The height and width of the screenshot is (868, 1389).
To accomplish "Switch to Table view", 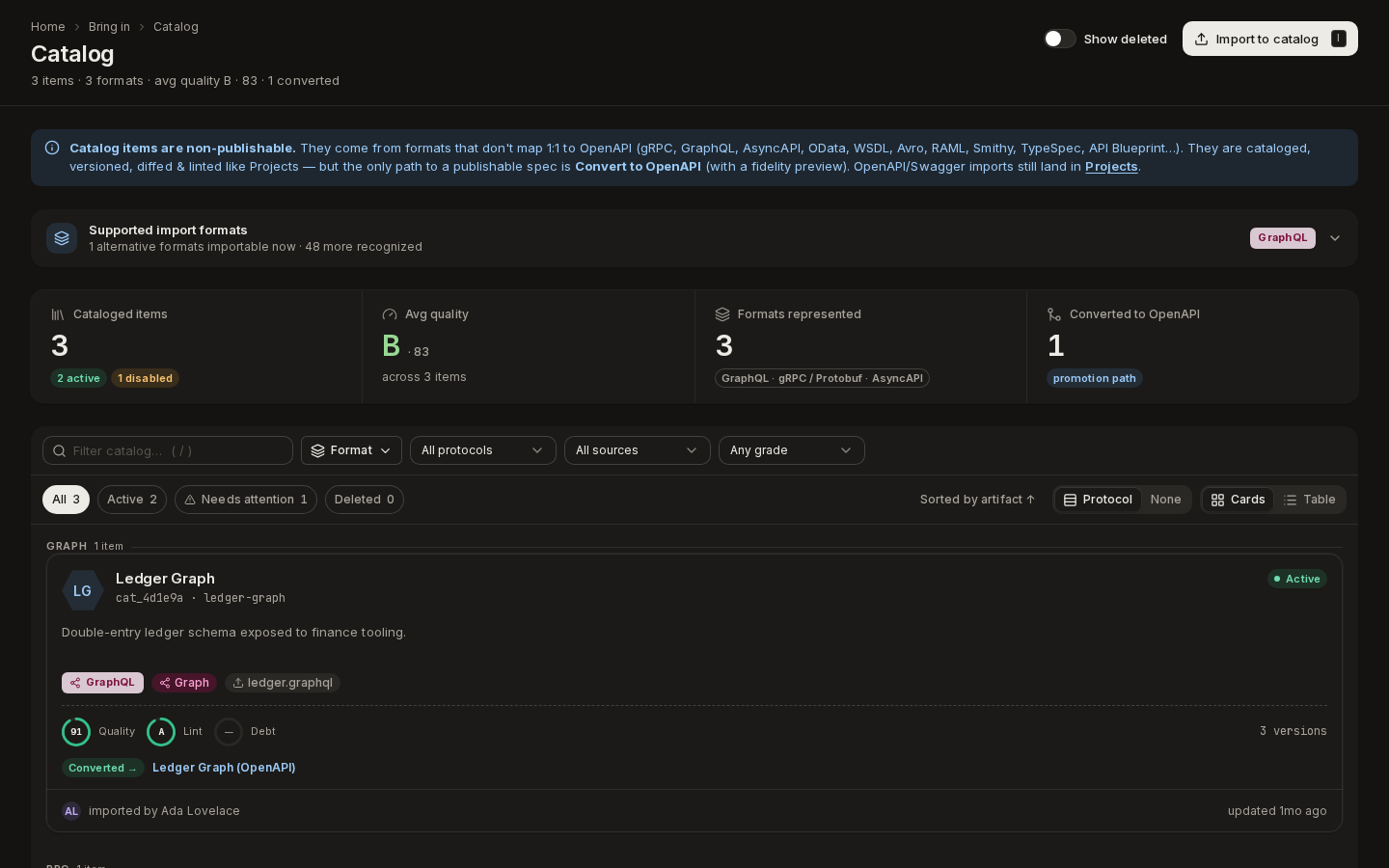I will point(1309,500).
